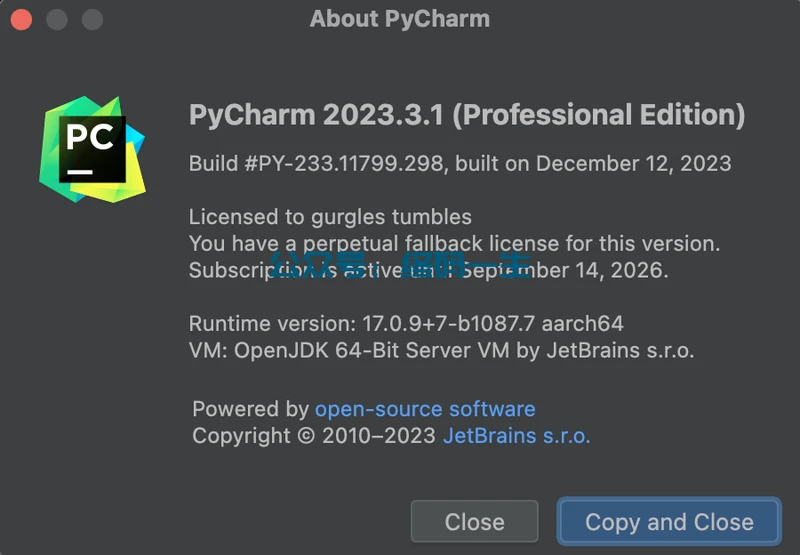Follow the JetBrains s.r.o. copyright link

coord(516,436)
